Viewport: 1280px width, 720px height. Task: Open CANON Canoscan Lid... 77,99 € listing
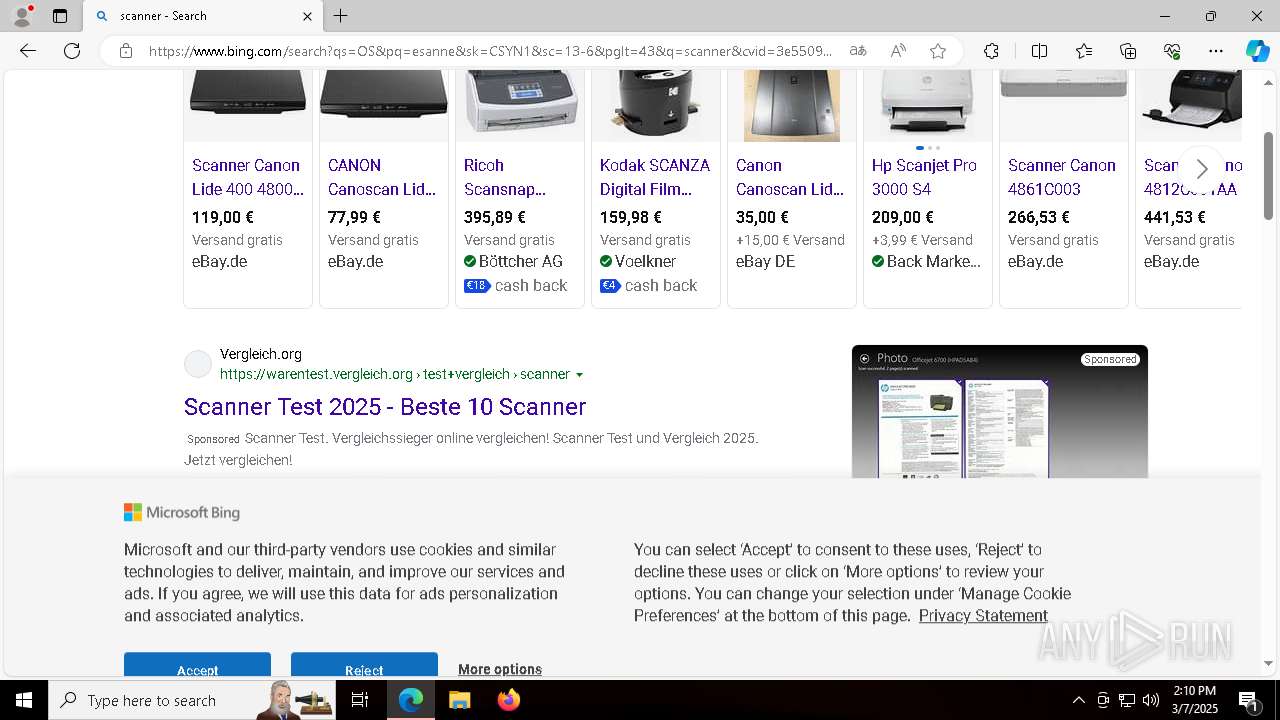[x=382, y=177]
